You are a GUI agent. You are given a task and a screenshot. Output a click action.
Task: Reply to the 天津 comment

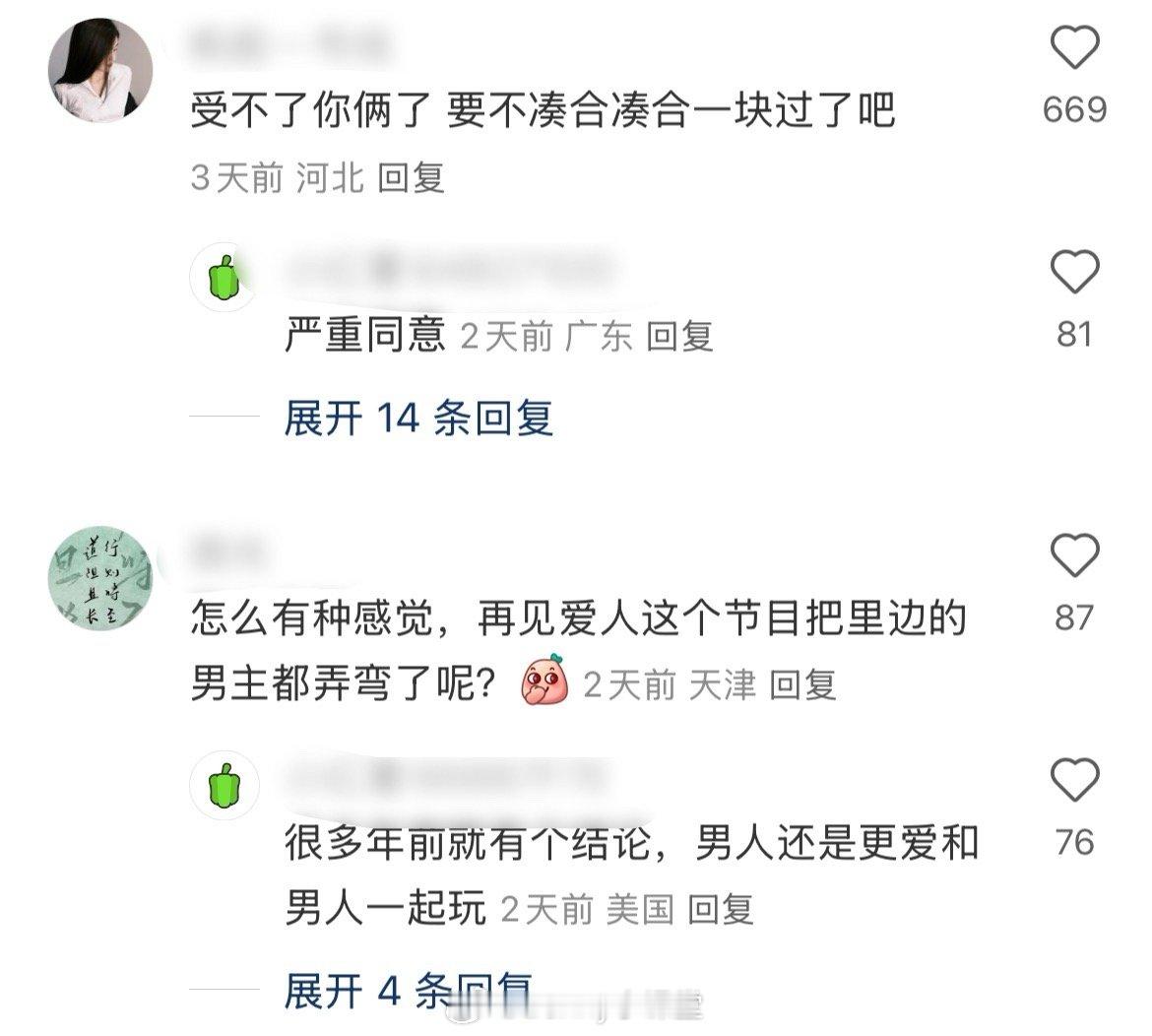[803, 684]
